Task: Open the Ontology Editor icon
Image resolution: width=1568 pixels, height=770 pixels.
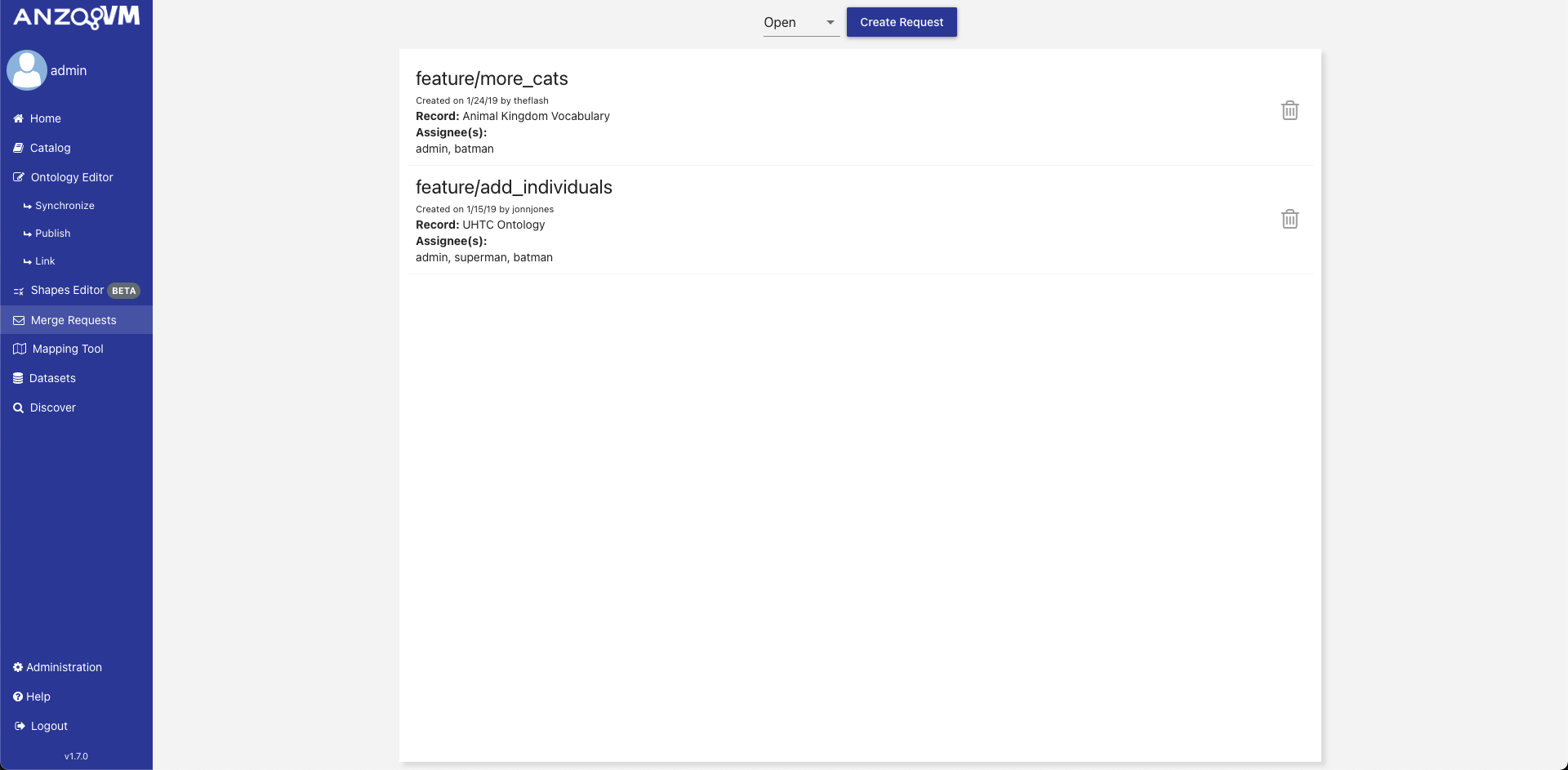Action: pyautogui.click(x=17, y=176)
